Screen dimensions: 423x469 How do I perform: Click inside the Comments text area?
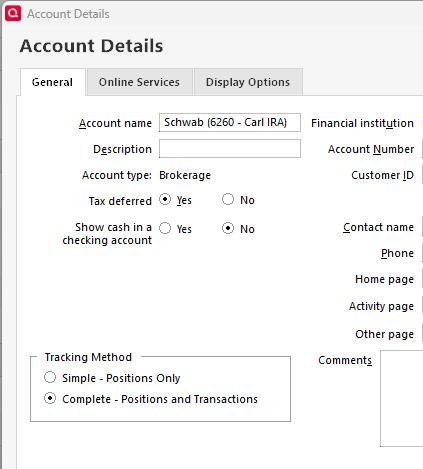point(402,398)
